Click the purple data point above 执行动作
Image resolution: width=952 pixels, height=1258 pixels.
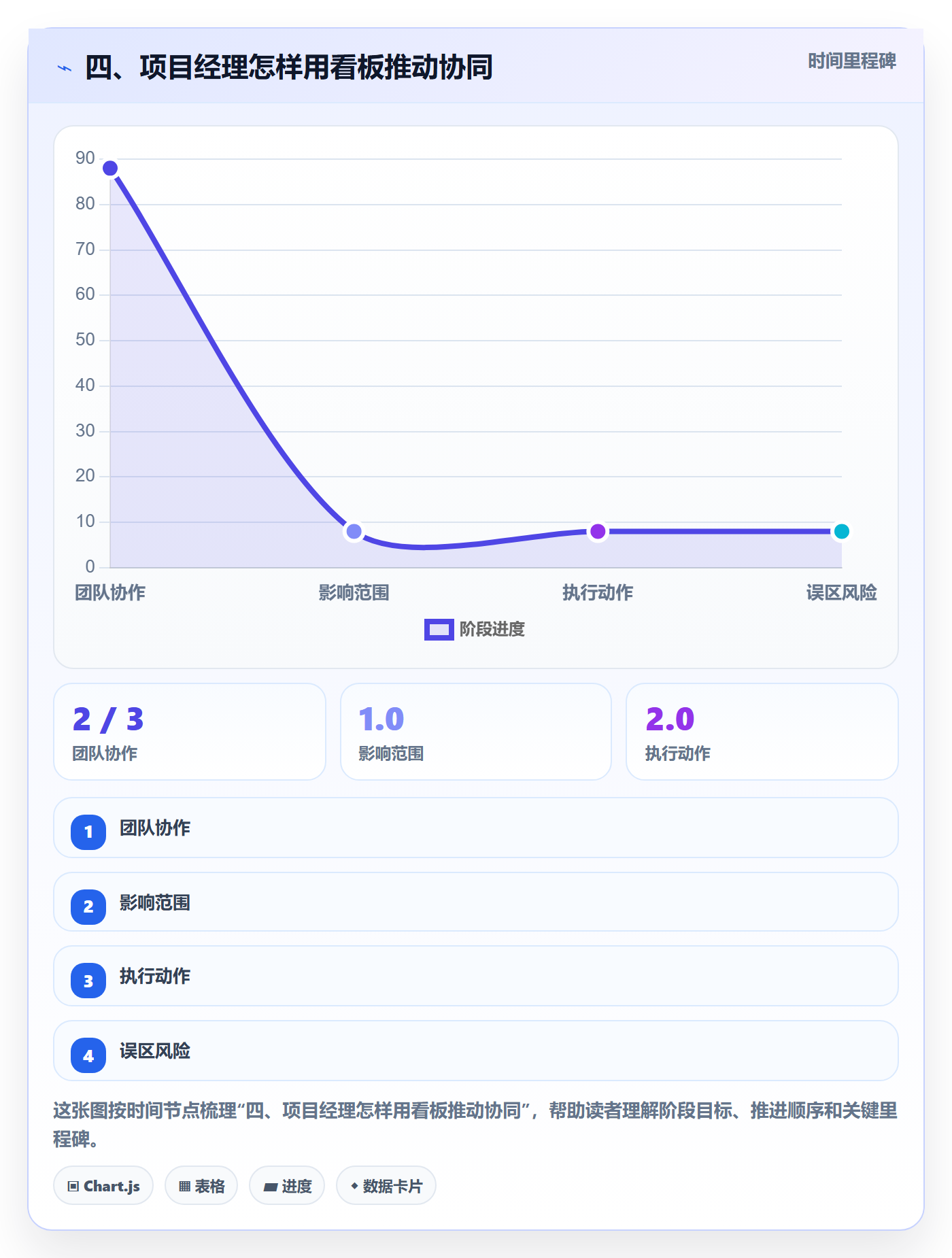point(598,531)
